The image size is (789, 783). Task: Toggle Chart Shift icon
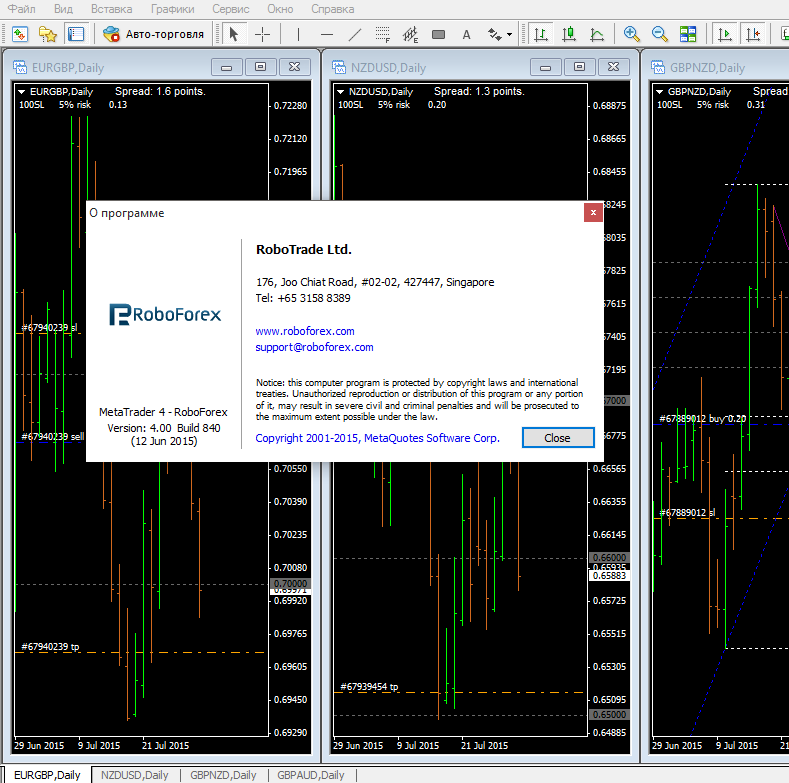click(753, 34)
